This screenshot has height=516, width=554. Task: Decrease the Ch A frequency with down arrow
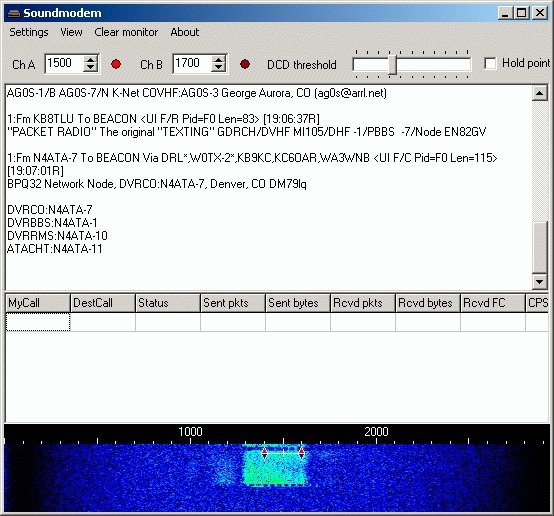pyautogui.click(x=91, y=68)
